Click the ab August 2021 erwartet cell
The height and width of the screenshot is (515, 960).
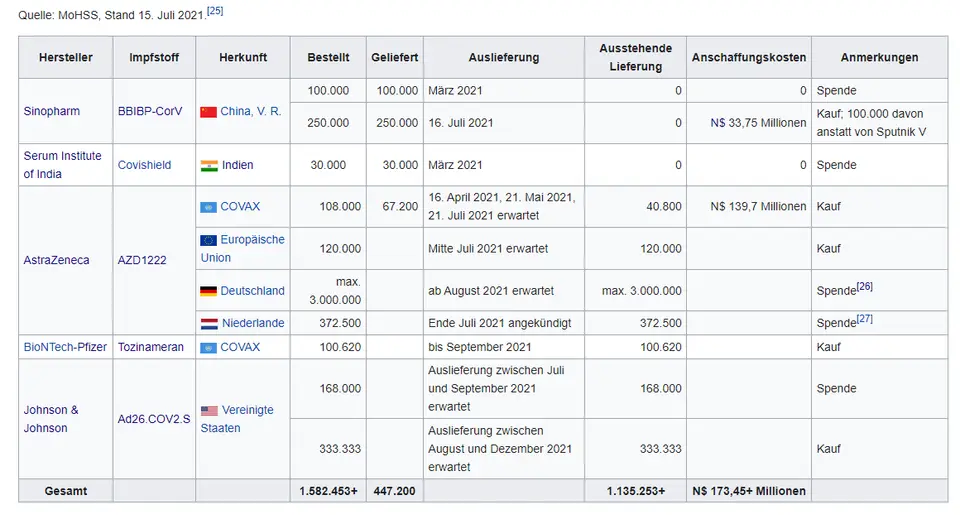[504, 290]
